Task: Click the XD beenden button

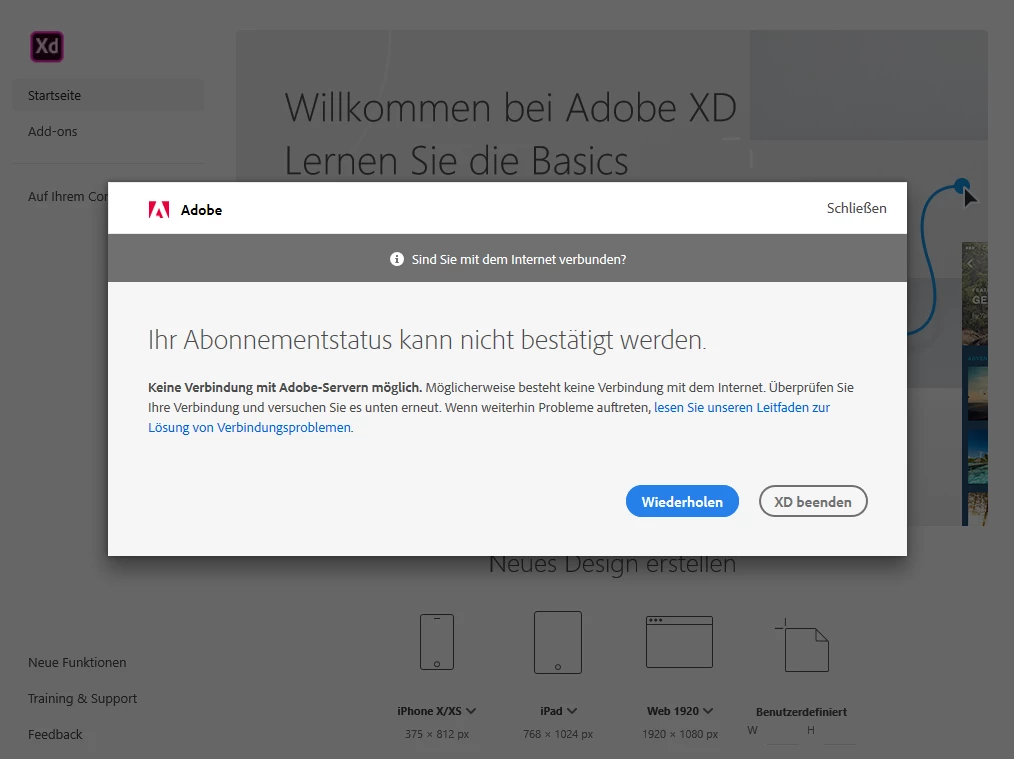Action: pos(813,501)
